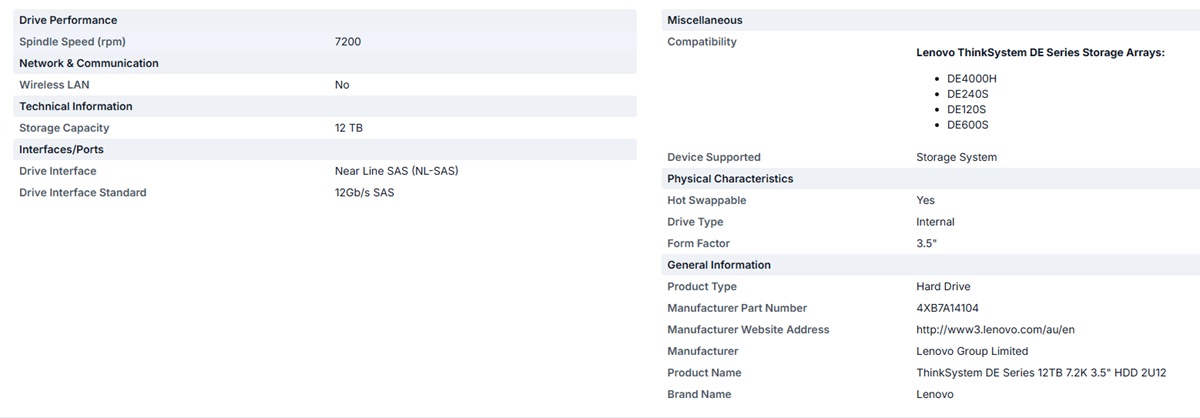Select the form factor value '3.5"'
Image resolution: width=1200 pixels, height=418 pixels.
(x=927, y=243)
